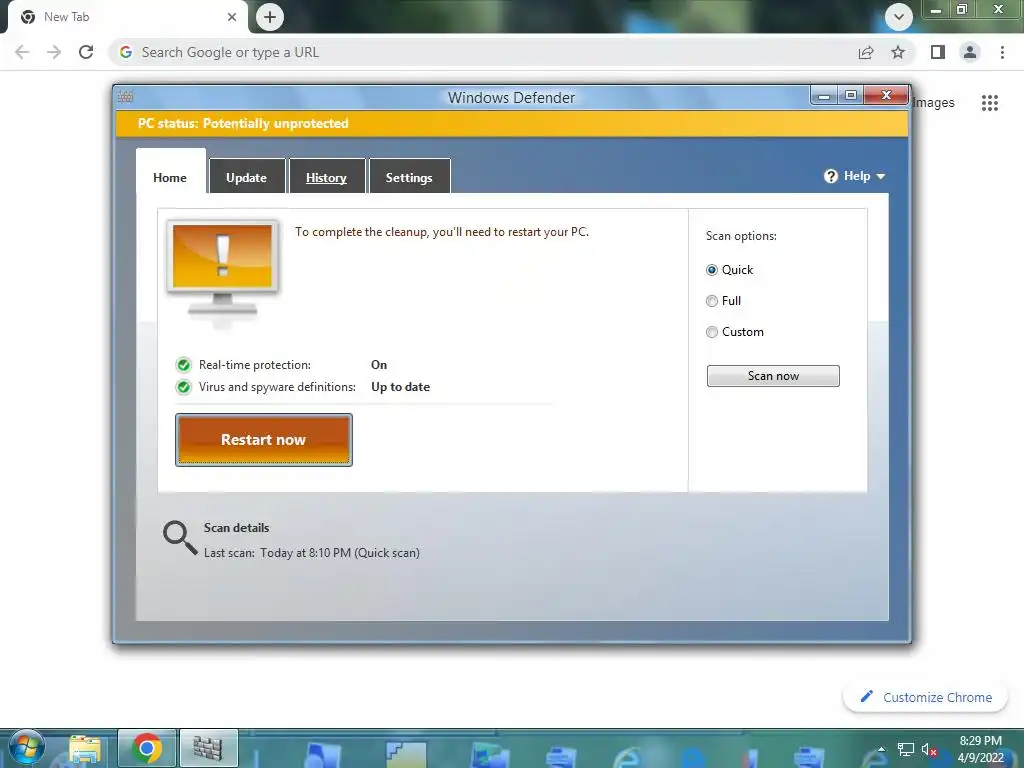Click the Scan now button
Viewport: 1024px width, 768px height.
[x=773, y=376]
